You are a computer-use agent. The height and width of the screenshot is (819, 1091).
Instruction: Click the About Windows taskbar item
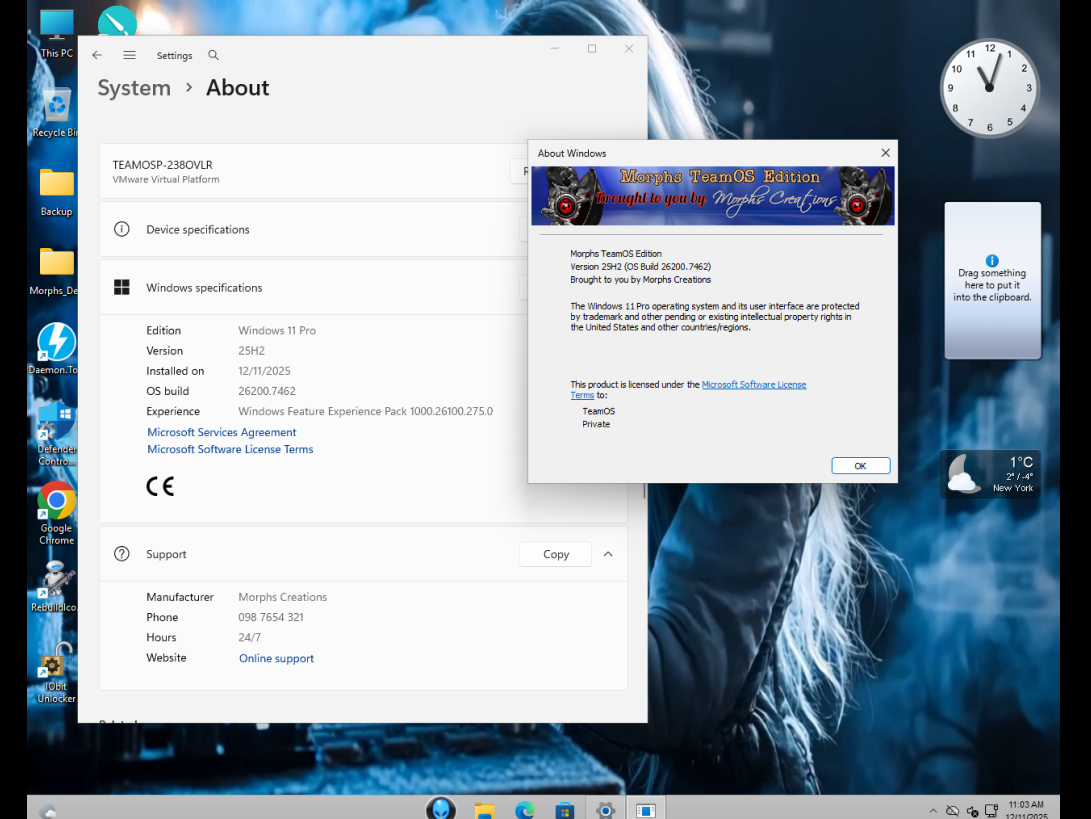646,810
